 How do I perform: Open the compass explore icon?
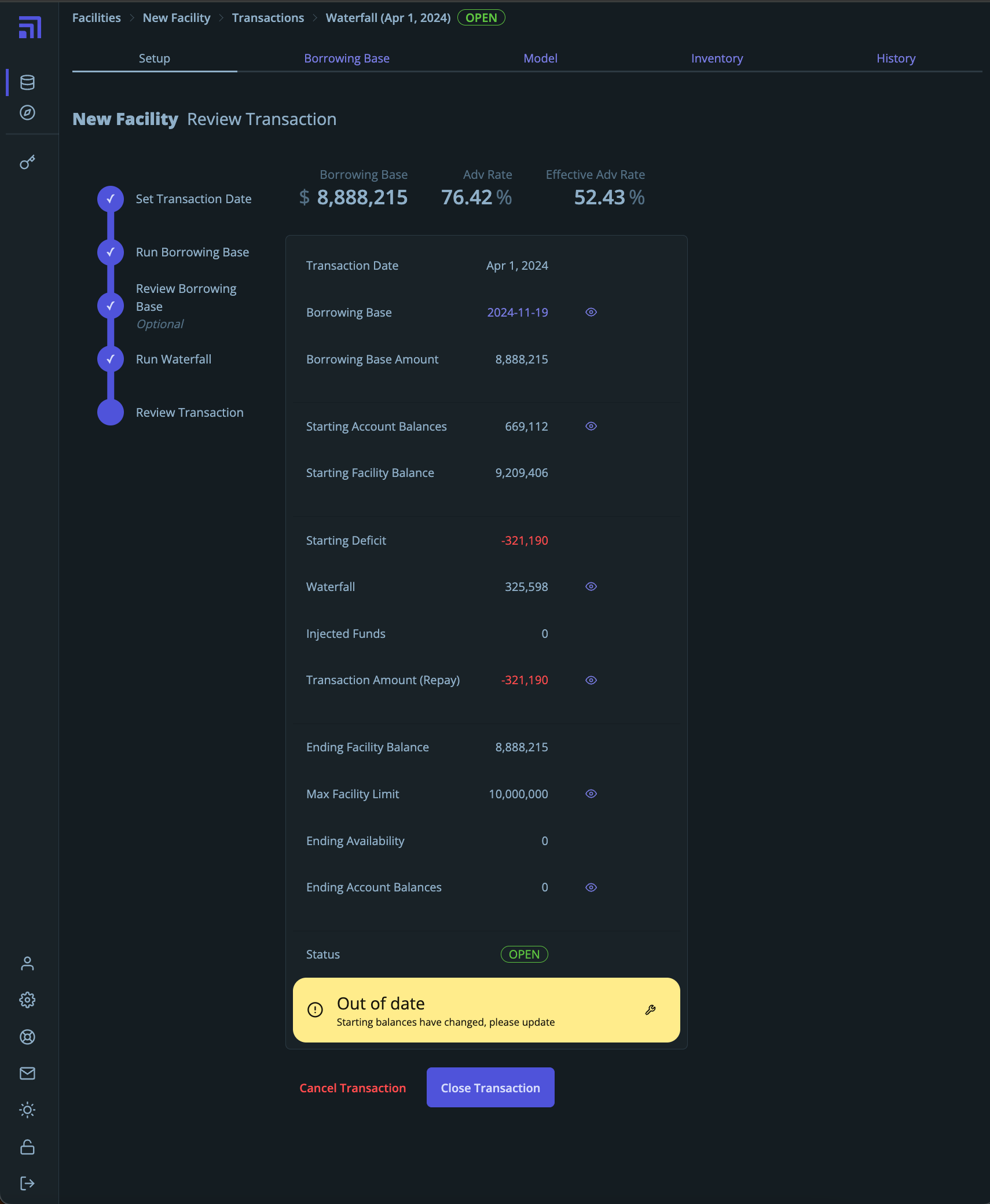click(27, 113)
